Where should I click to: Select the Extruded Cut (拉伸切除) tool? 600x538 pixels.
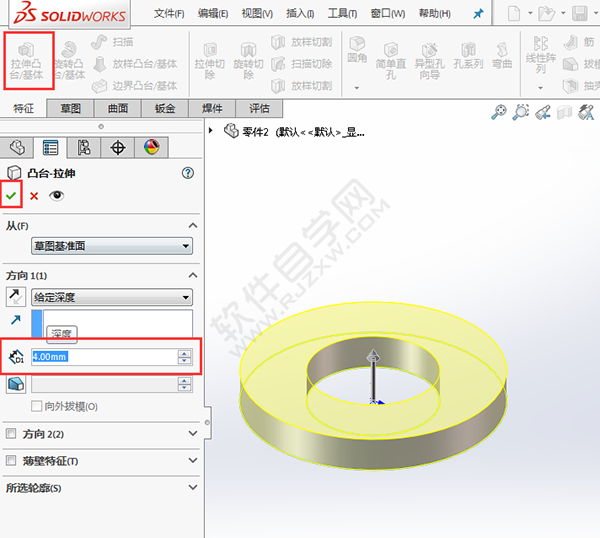210,61
